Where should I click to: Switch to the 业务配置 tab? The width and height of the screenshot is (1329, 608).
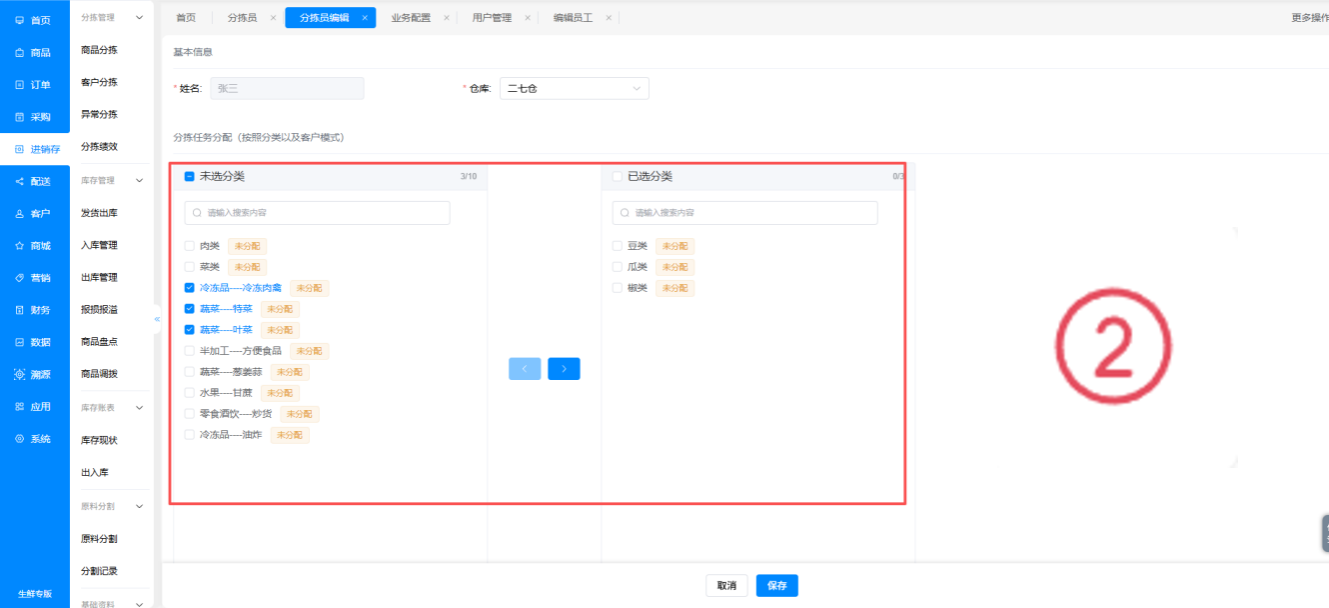[x=411, y=18]
